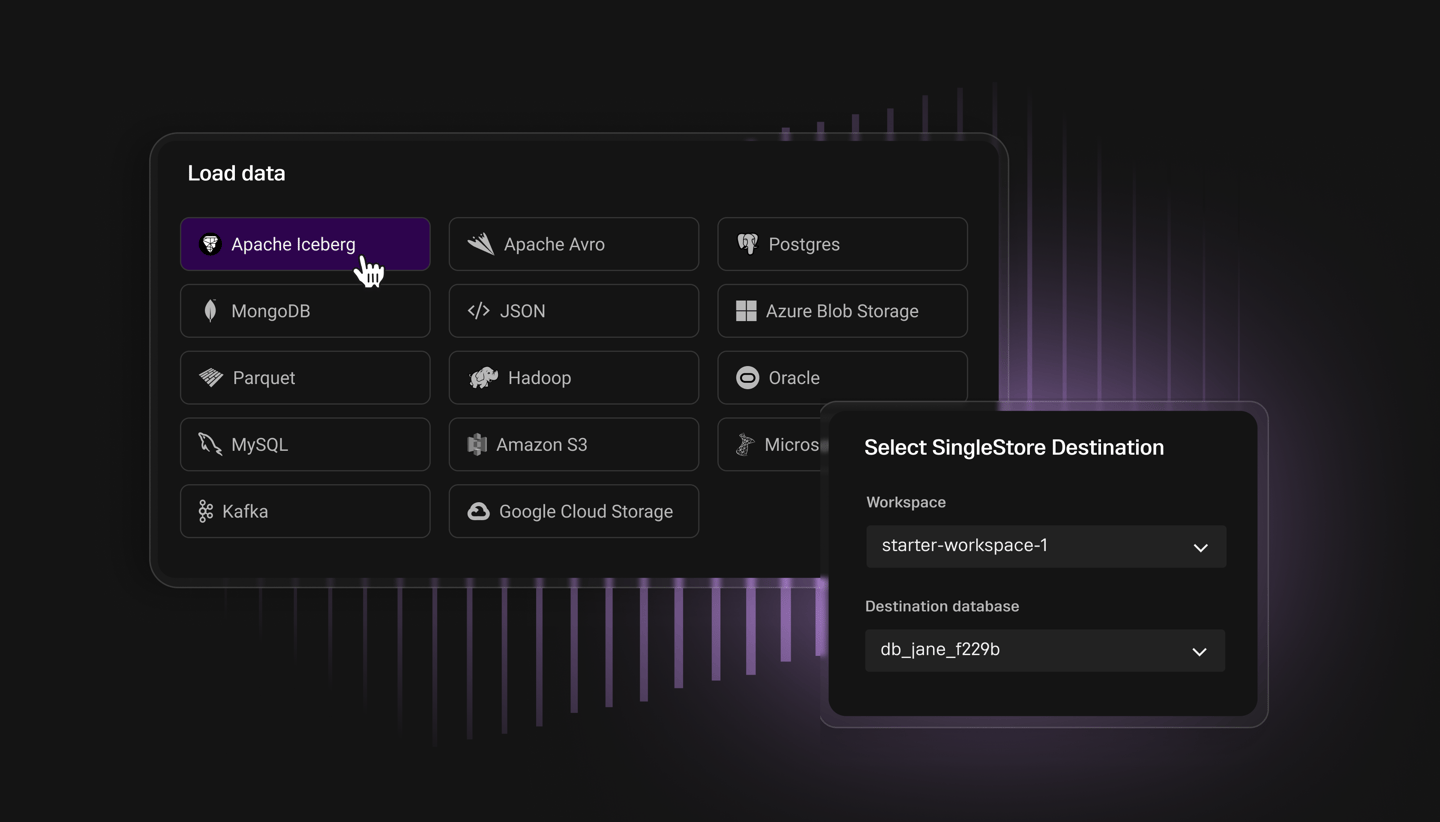Viewport: 1440px width, 822px height.
Task: Click the Postgres elephant icon
Action: [747, 243]
